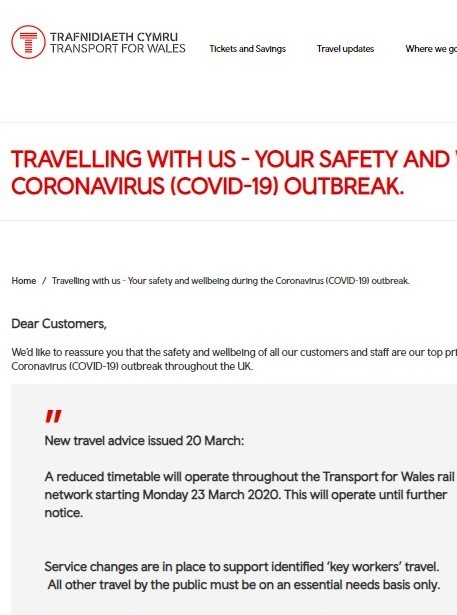Go to Home via the breadcrumb

[24, 281]
